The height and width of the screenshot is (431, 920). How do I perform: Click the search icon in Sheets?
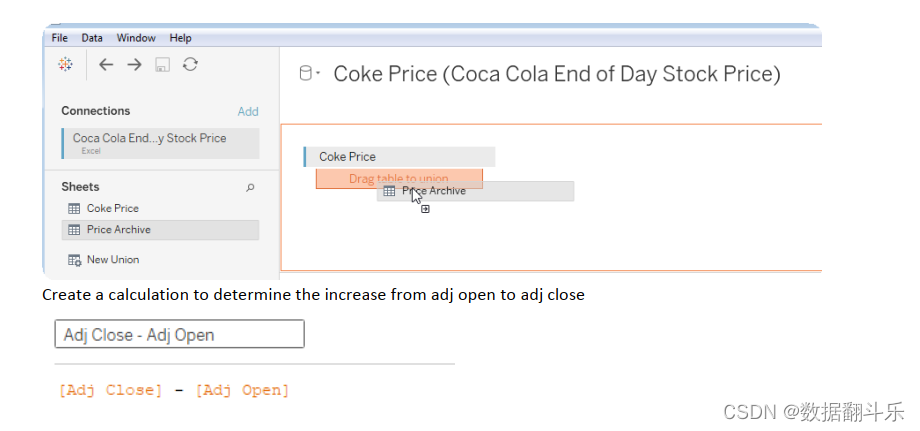[250, 187]
